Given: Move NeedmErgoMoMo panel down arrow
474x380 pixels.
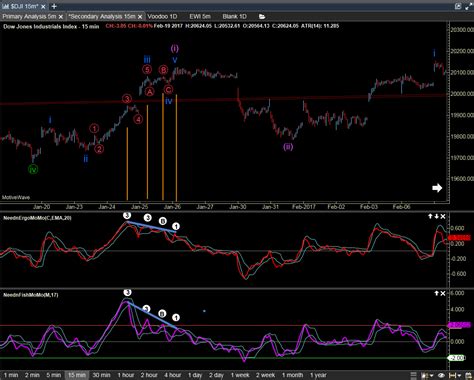Looking at the screenshot, I should (436, 216).
